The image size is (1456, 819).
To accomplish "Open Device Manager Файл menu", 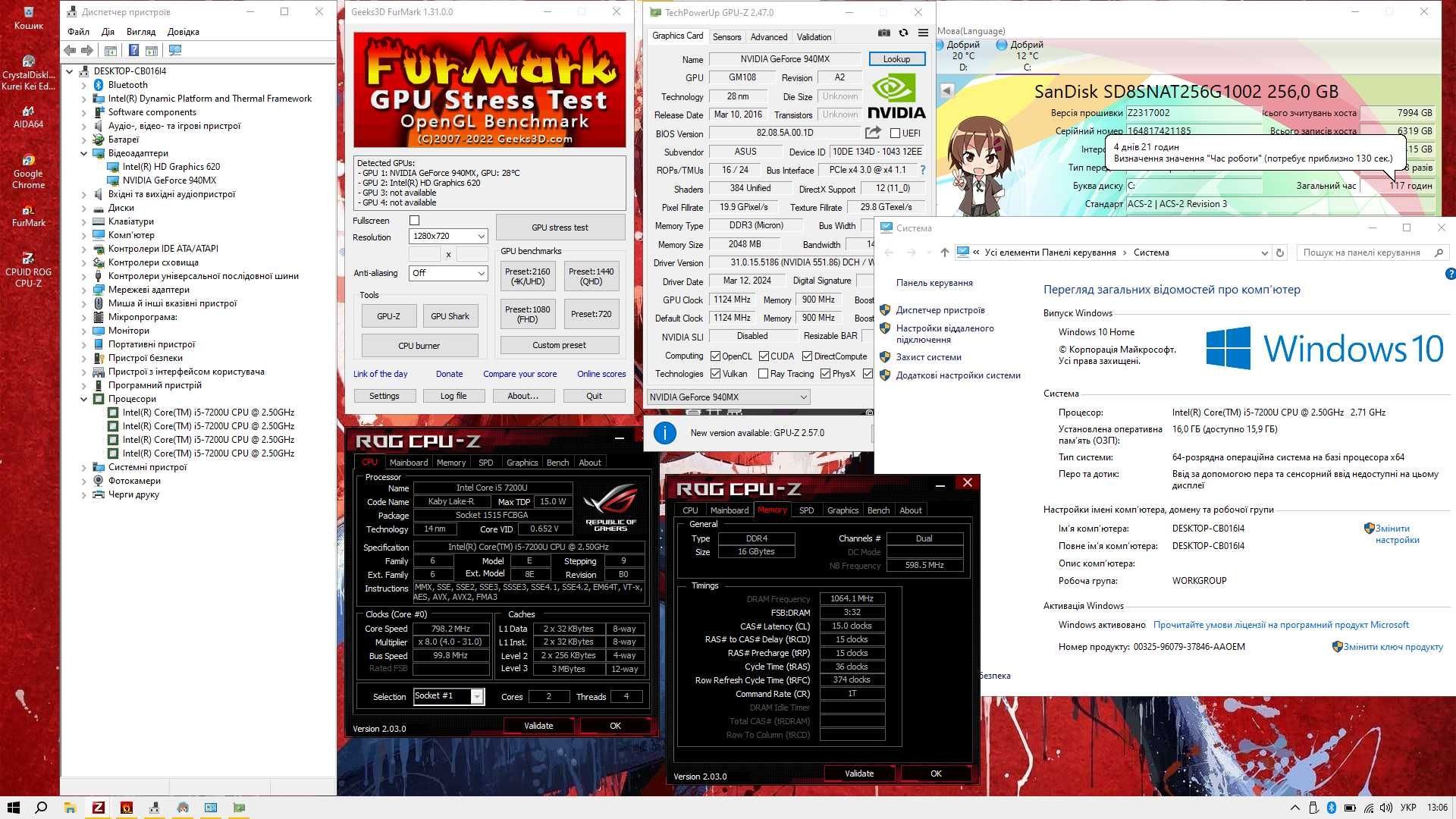I will coord(78,32).
